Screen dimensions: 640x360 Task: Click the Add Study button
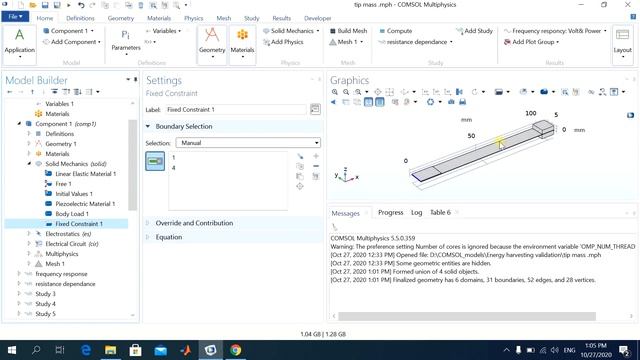point(474,31)
